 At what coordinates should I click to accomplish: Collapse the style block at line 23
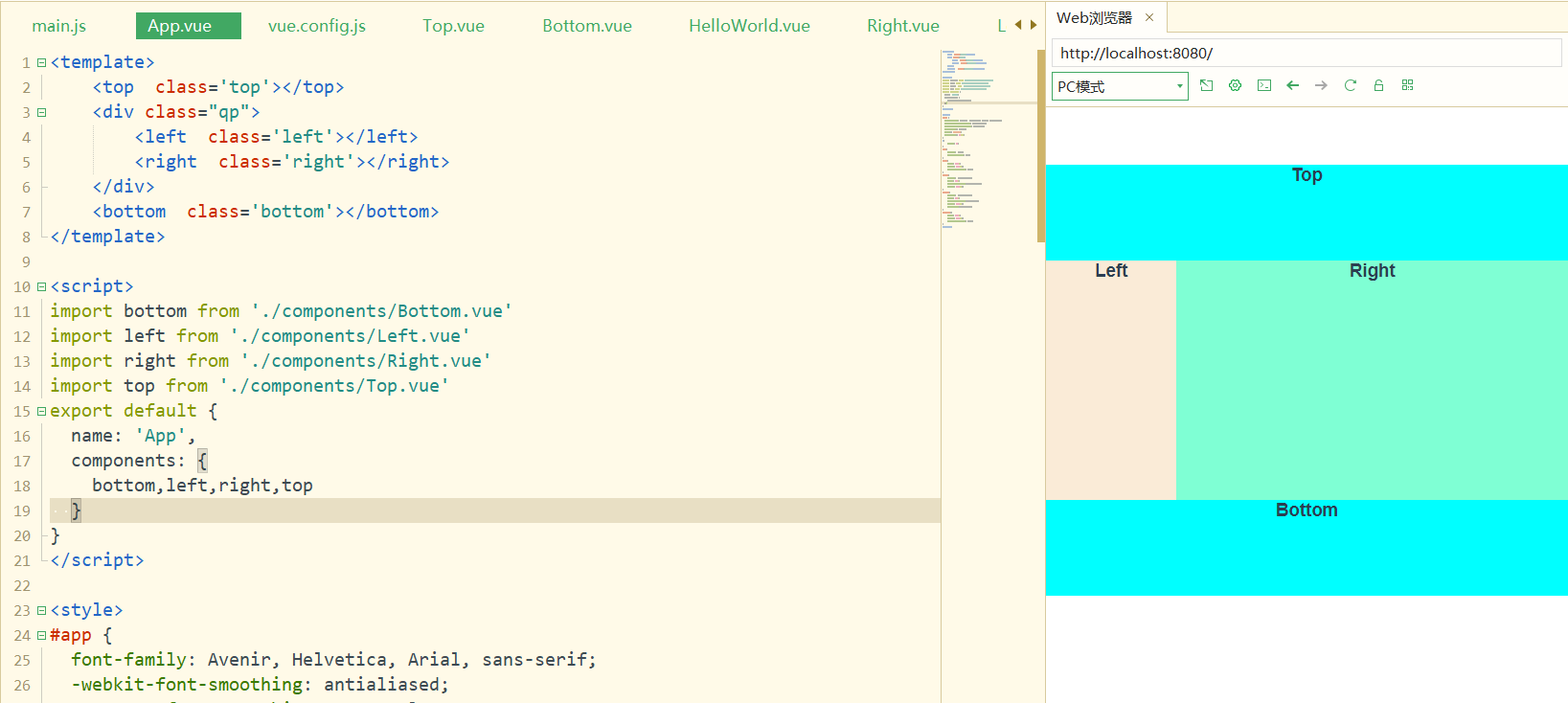41,610
